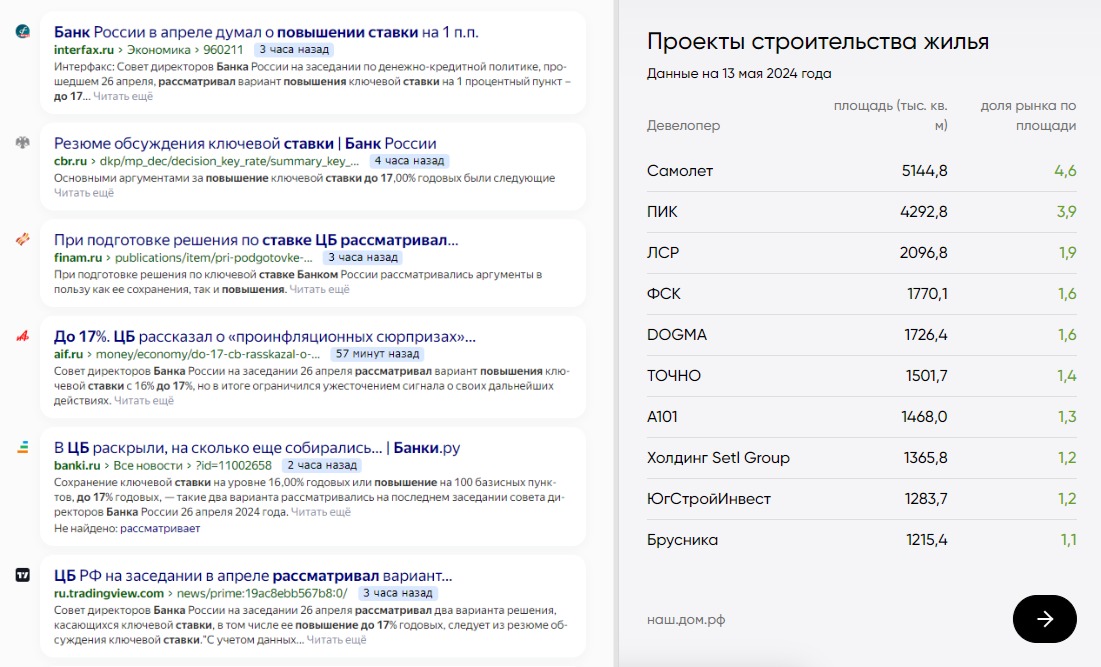
Task: Click the 'Девелопер' column header
Action: (683, 125)
